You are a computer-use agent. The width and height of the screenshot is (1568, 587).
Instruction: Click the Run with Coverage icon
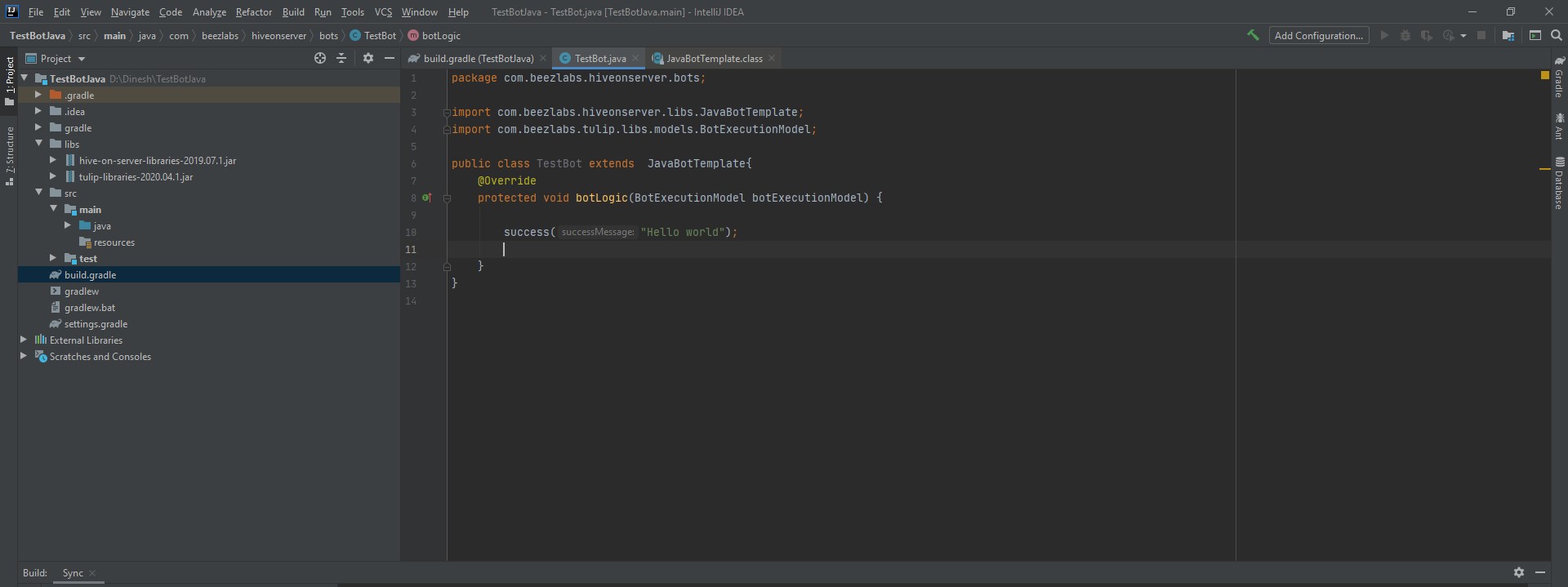pos(1427,35)
